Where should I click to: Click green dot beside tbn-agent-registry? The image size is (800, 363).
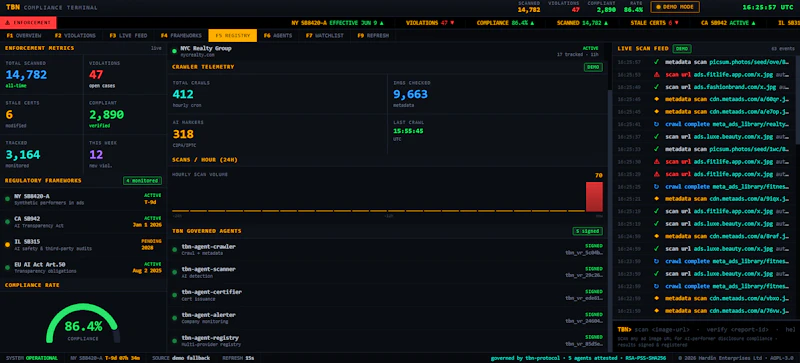click(174, 341)
